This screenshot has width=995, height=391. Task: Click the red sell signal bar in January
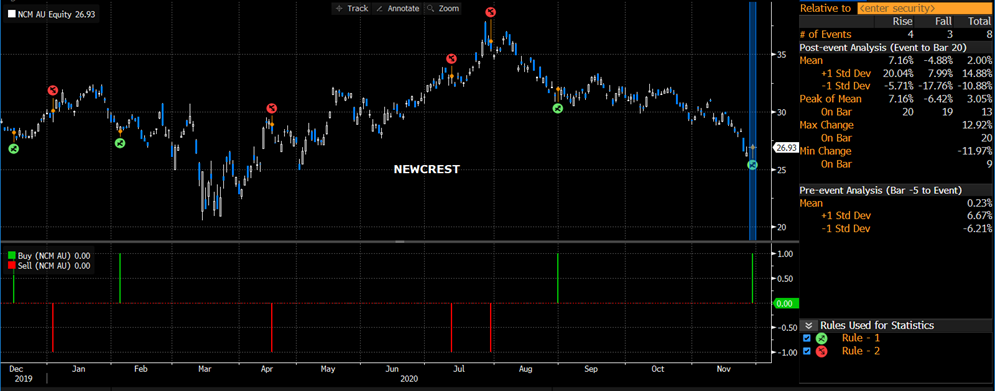pos(53,328)
